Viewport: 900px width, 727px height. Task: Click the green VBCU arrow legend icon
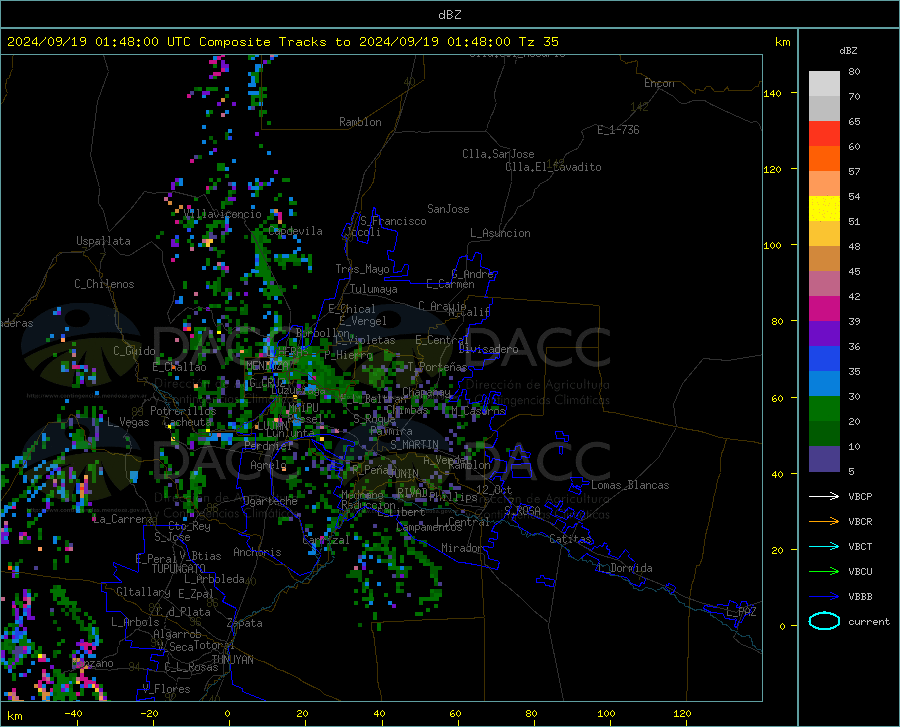tap(824, 572)
